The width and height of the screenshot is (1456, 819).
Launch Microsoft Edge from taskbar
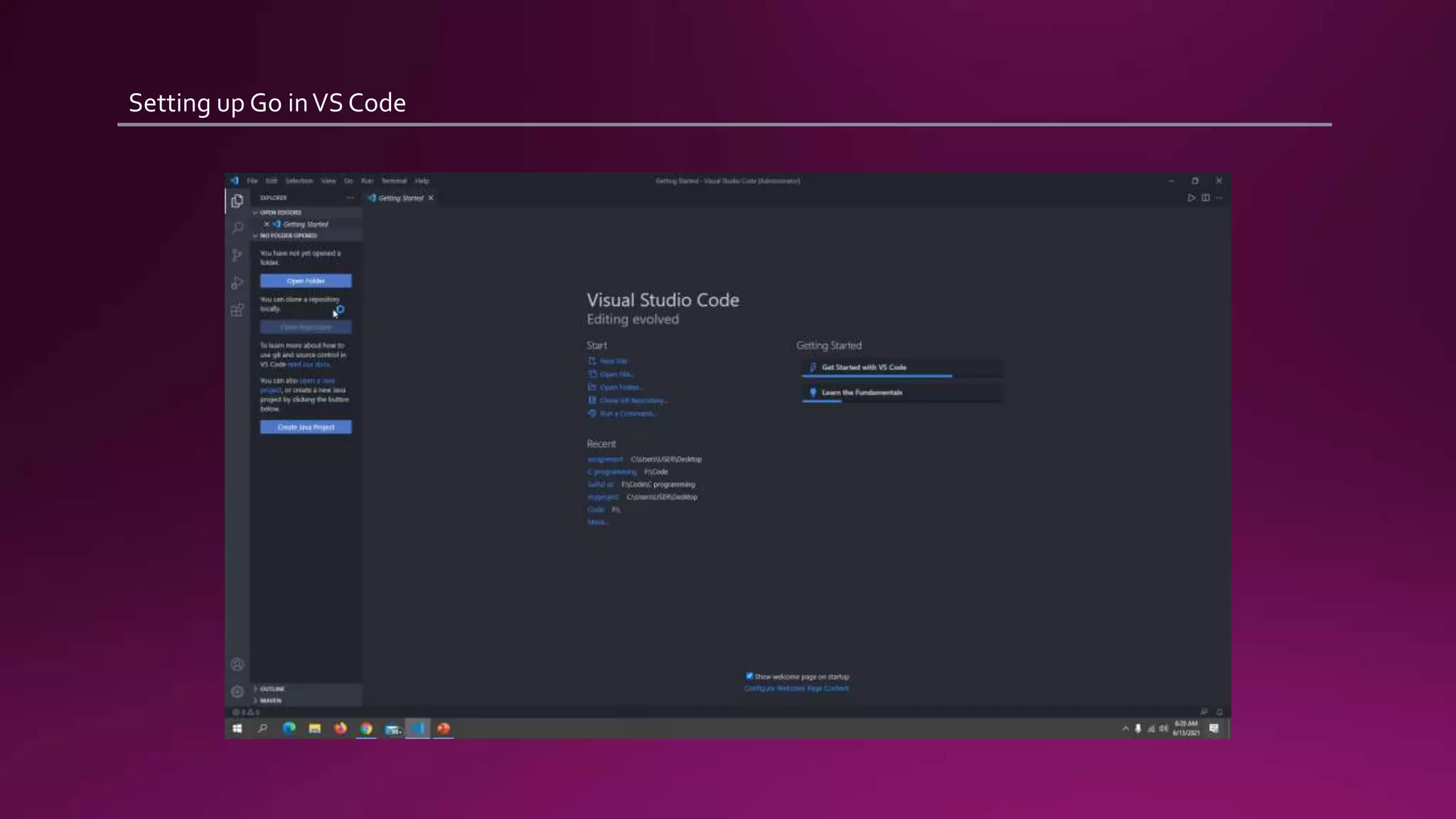289,729
